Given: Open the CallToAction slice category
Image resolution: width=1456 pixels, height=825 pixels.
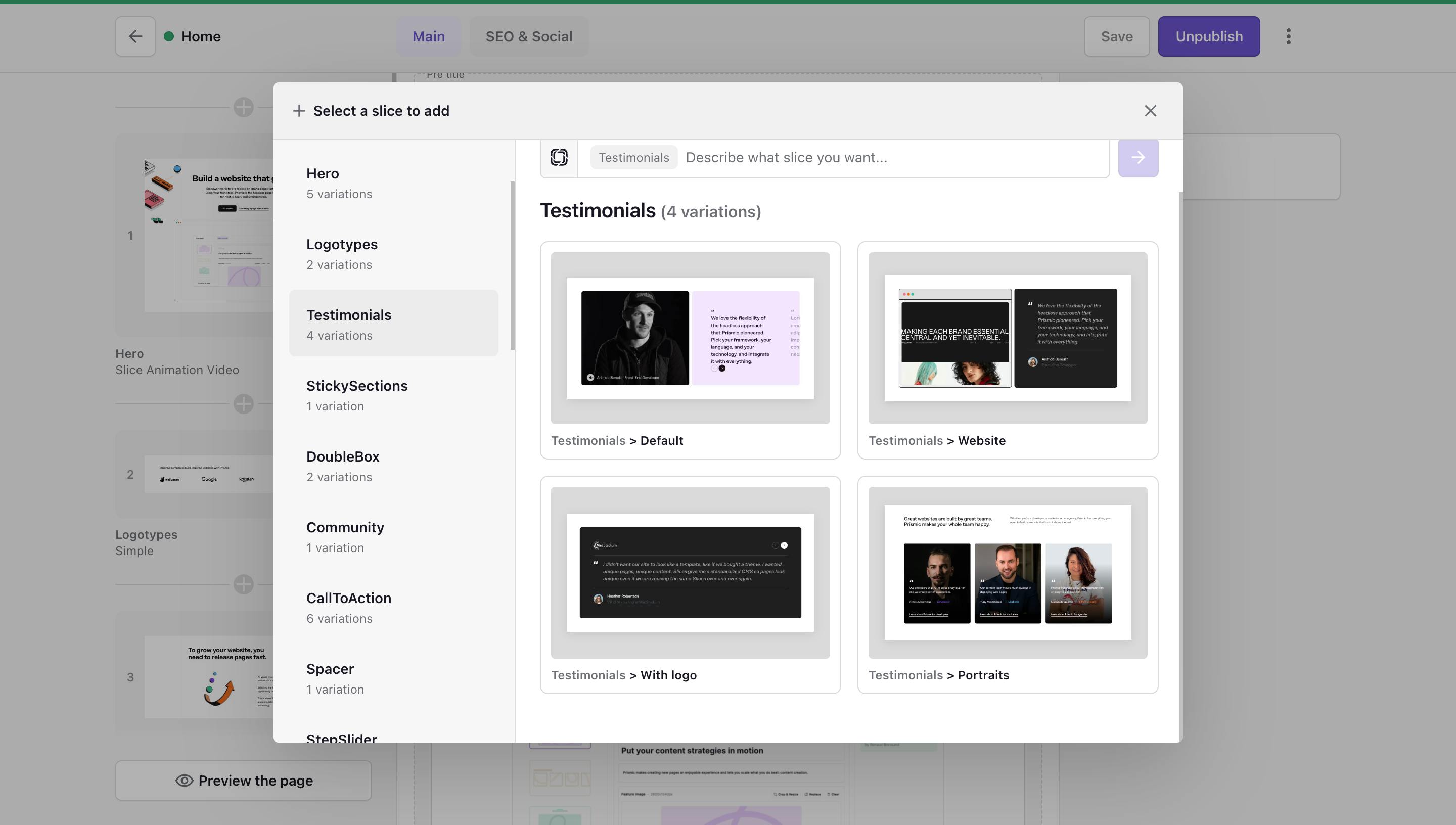Looking at the screenshot, I should click(x=393, y=608).
